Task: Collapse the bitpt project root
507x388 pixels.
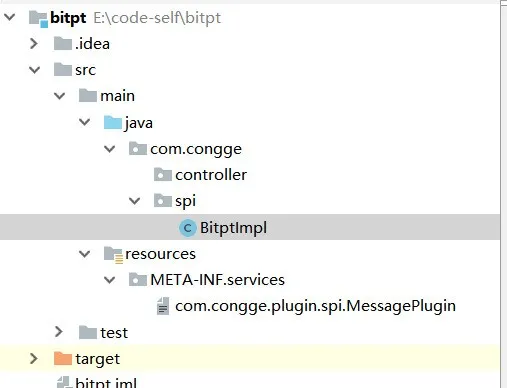Action: click(x=10, y=17)
